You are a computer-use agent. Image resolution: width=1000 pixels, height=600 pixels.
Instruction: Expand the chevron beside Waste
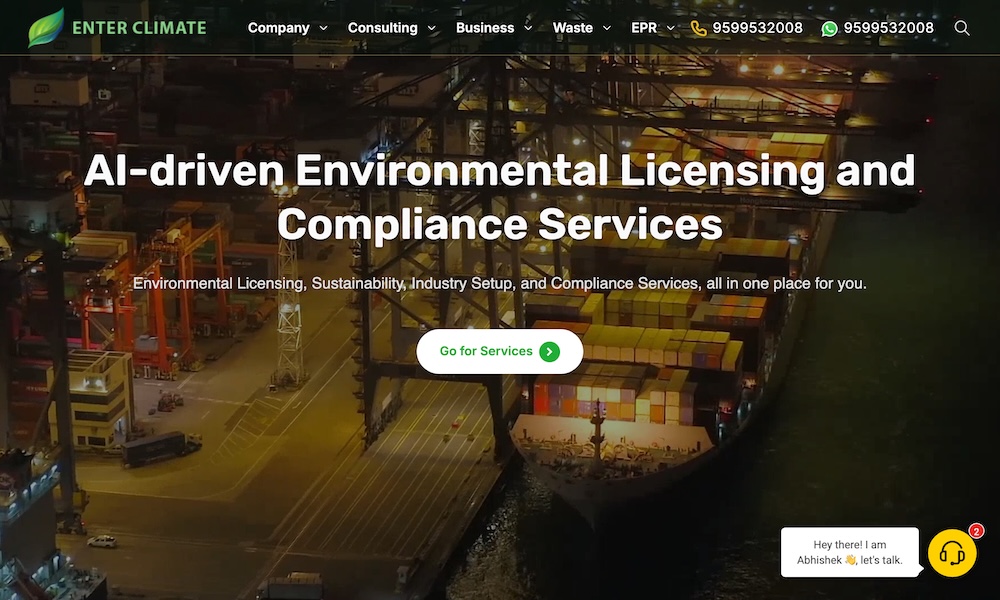click(607, 29)
